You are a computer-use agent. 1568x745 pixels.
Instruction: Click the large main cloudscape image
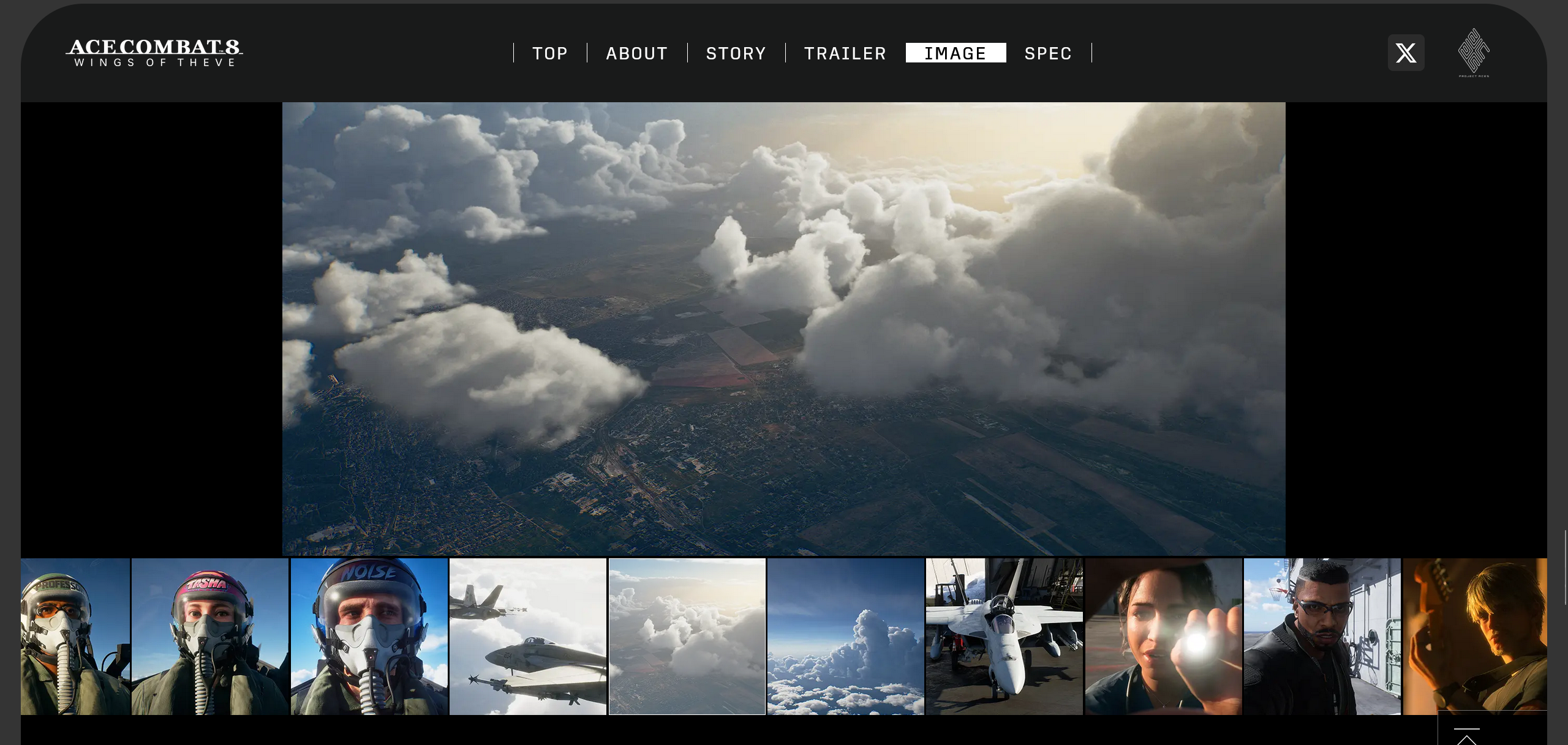(783, 329)
